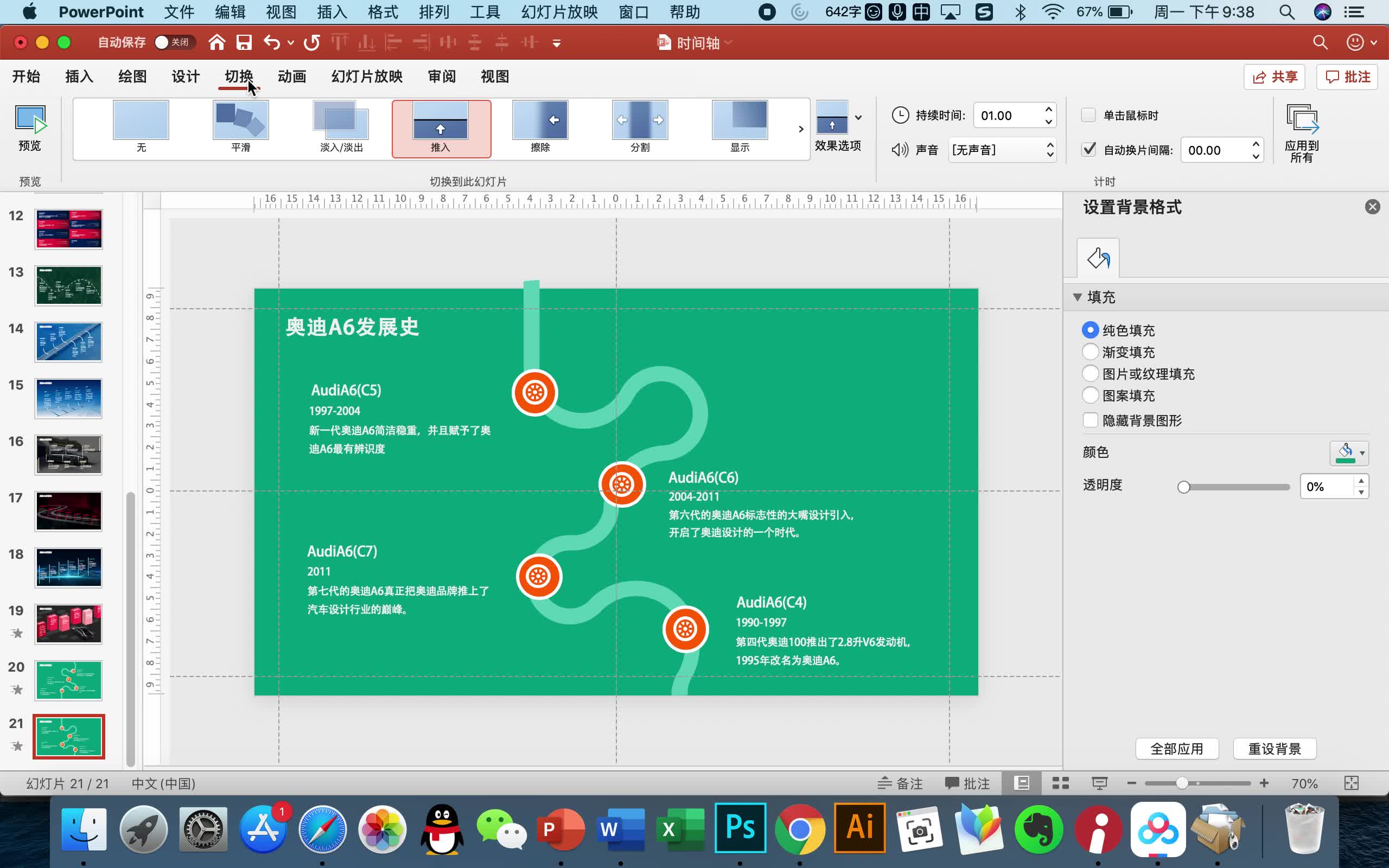Click the zoom slider in status bar
This screenshot has width=1389, height=868.
(1197, 783)
